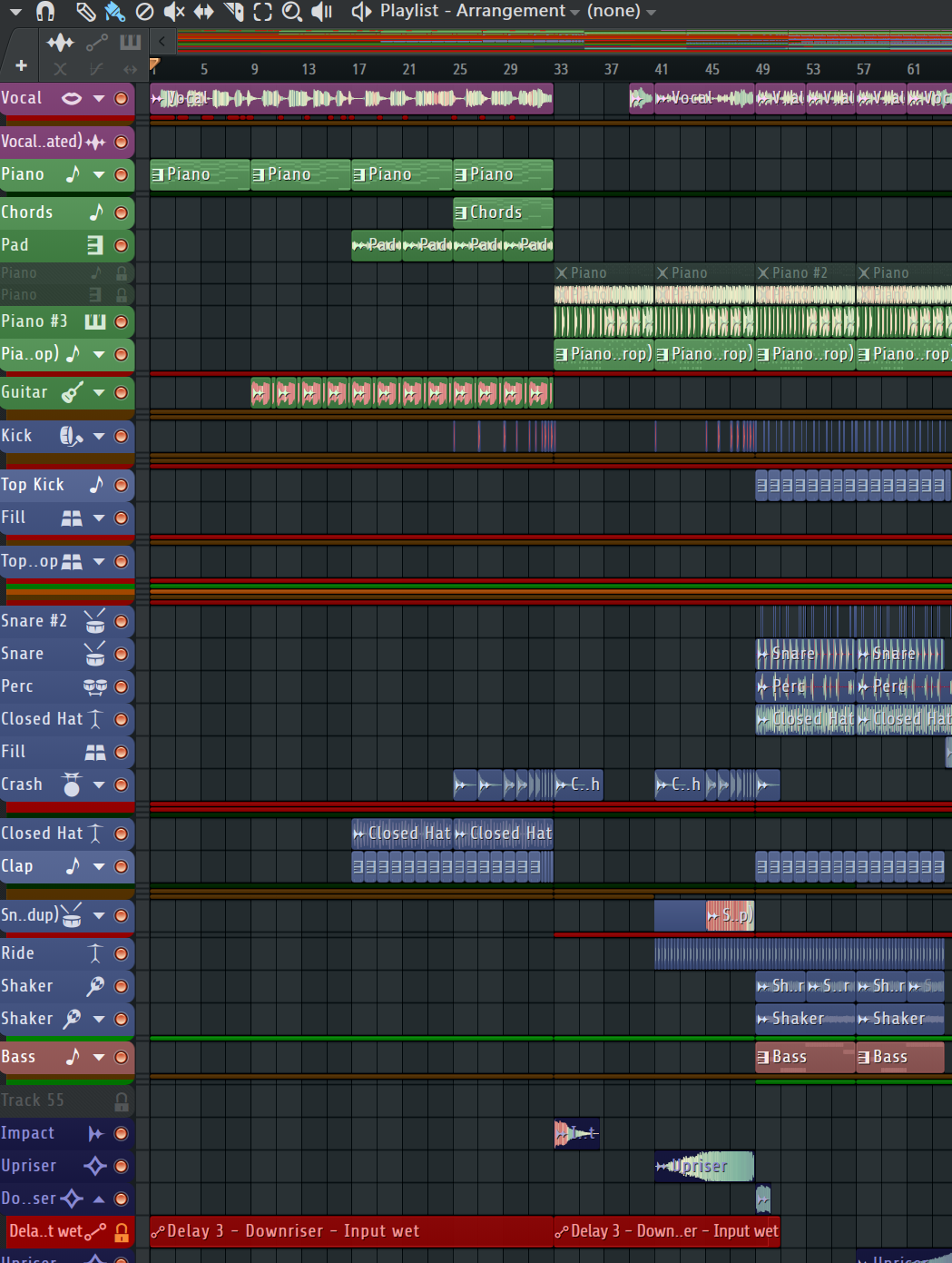Viewport: 952px width, 1263px height.
Task: Choose the Select tool
Action: click(262, 11)
